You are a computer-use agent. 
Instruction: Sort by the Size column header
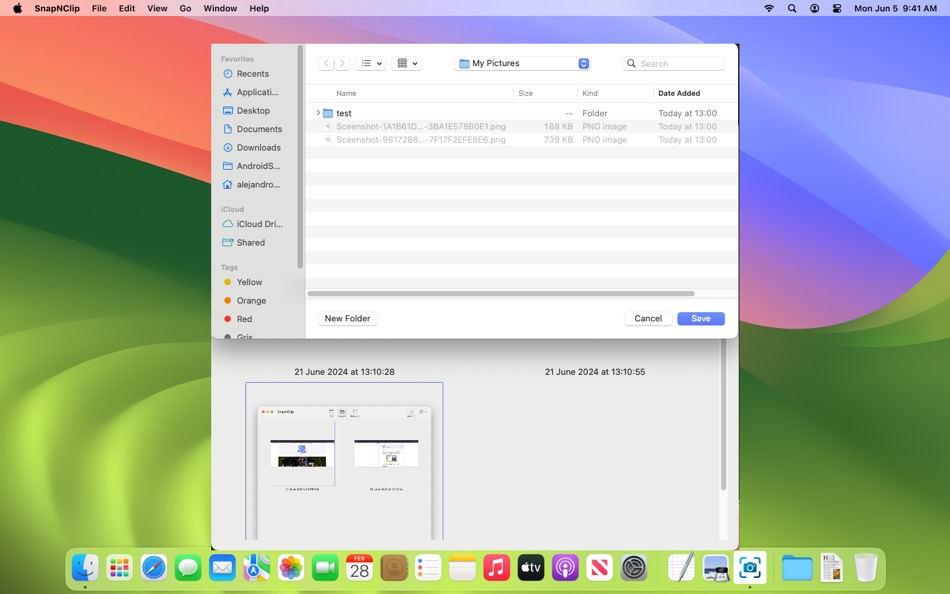tap(525, 93)
